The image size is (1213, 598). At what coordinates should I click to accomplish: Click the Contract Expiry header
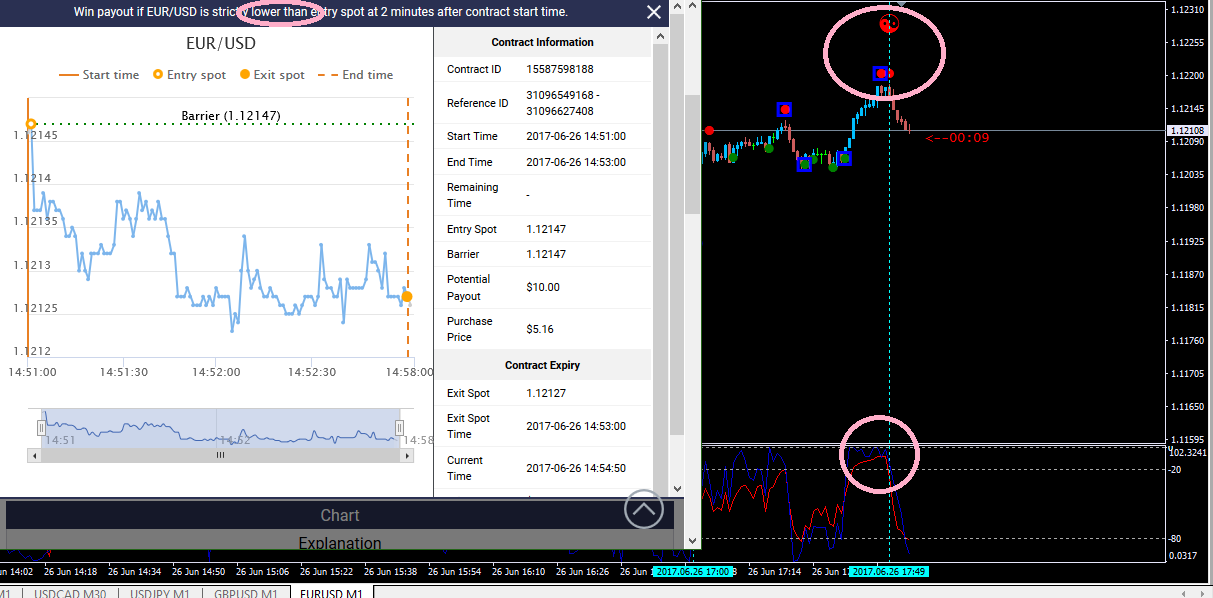pos(542,365)
